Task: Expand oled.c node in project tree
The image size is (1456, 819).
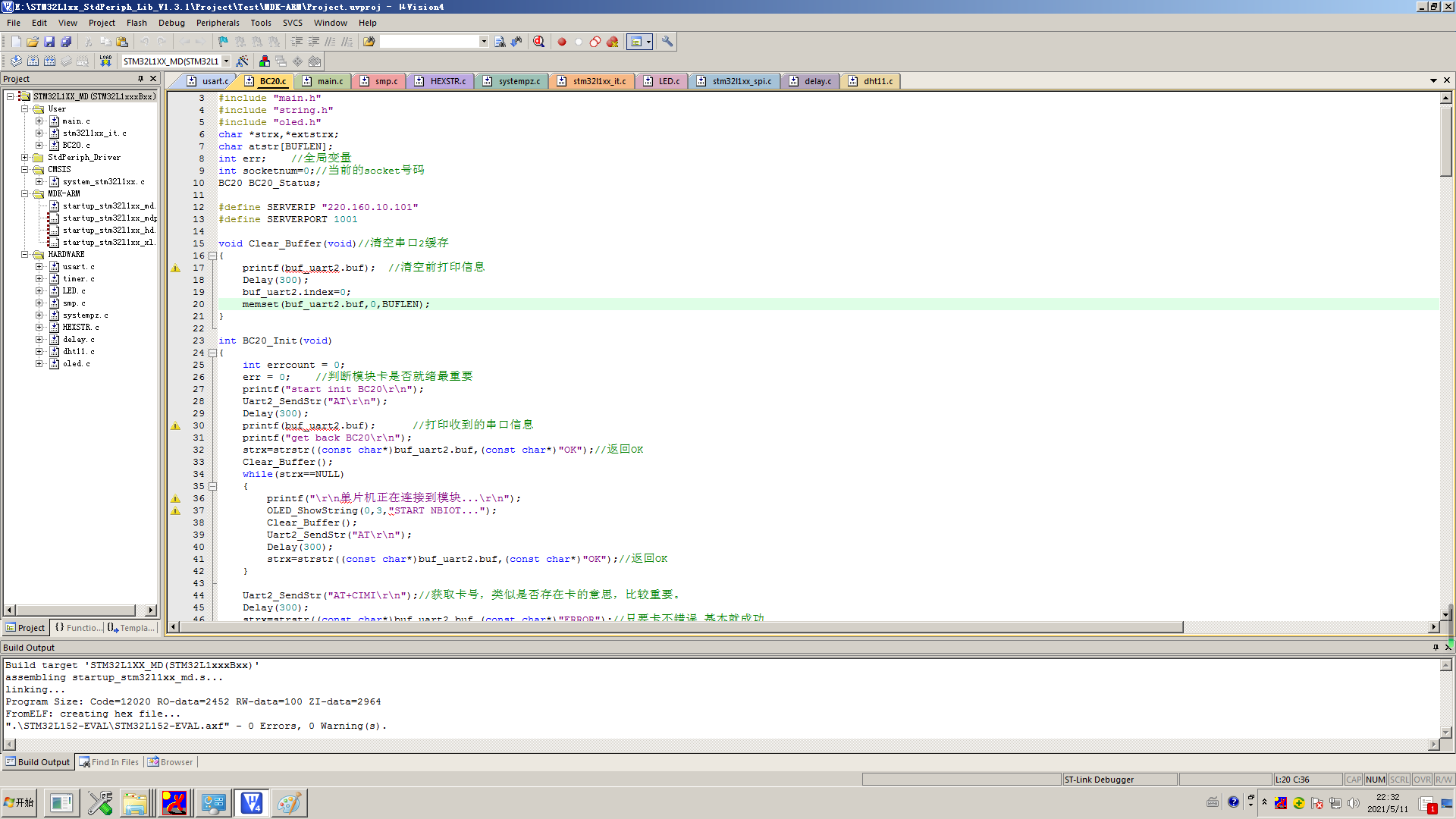Action: click(39, 364)
